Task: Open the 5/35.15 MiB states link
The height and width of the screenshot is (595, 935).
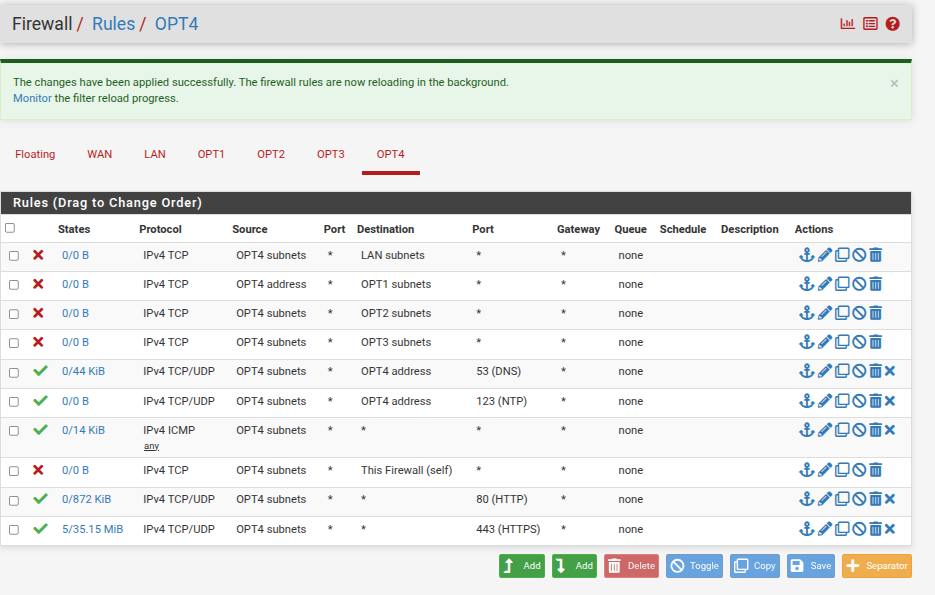Action: (92, 529)
